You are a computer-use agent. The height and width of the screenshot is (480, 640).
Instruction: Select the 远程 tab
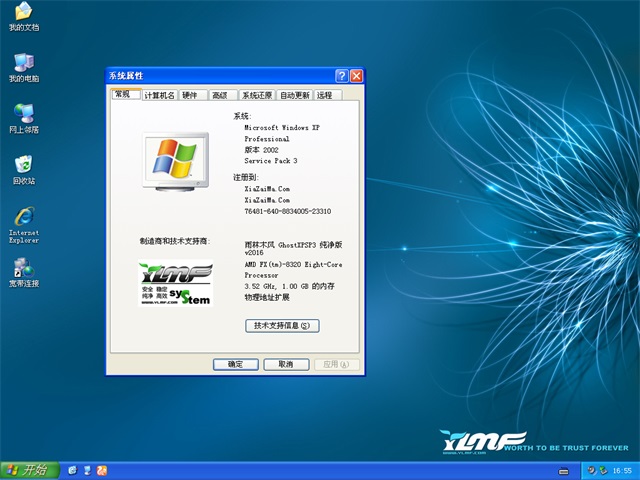click(x=325, y=95)
